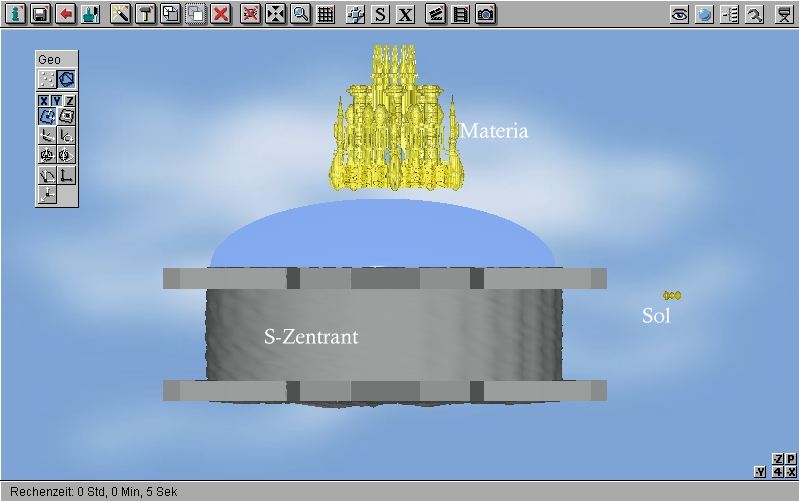Image resolution: width=799 pixels, height=501 pixels.
Task: Toggle the Y axis in Geo panel
Action: click(x=57, y=100)
